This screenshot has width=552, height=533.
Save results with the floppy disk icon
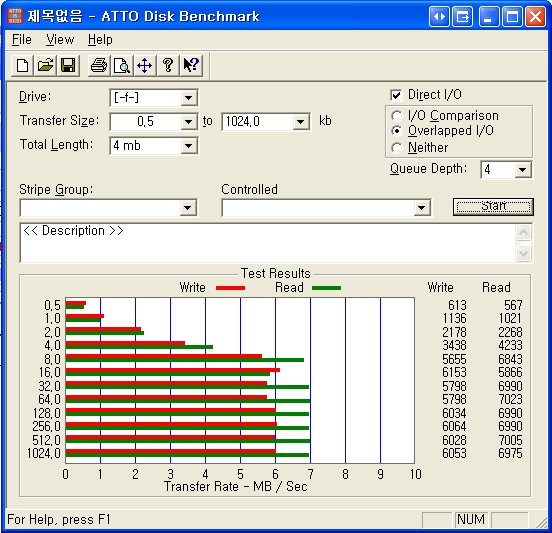68,65
